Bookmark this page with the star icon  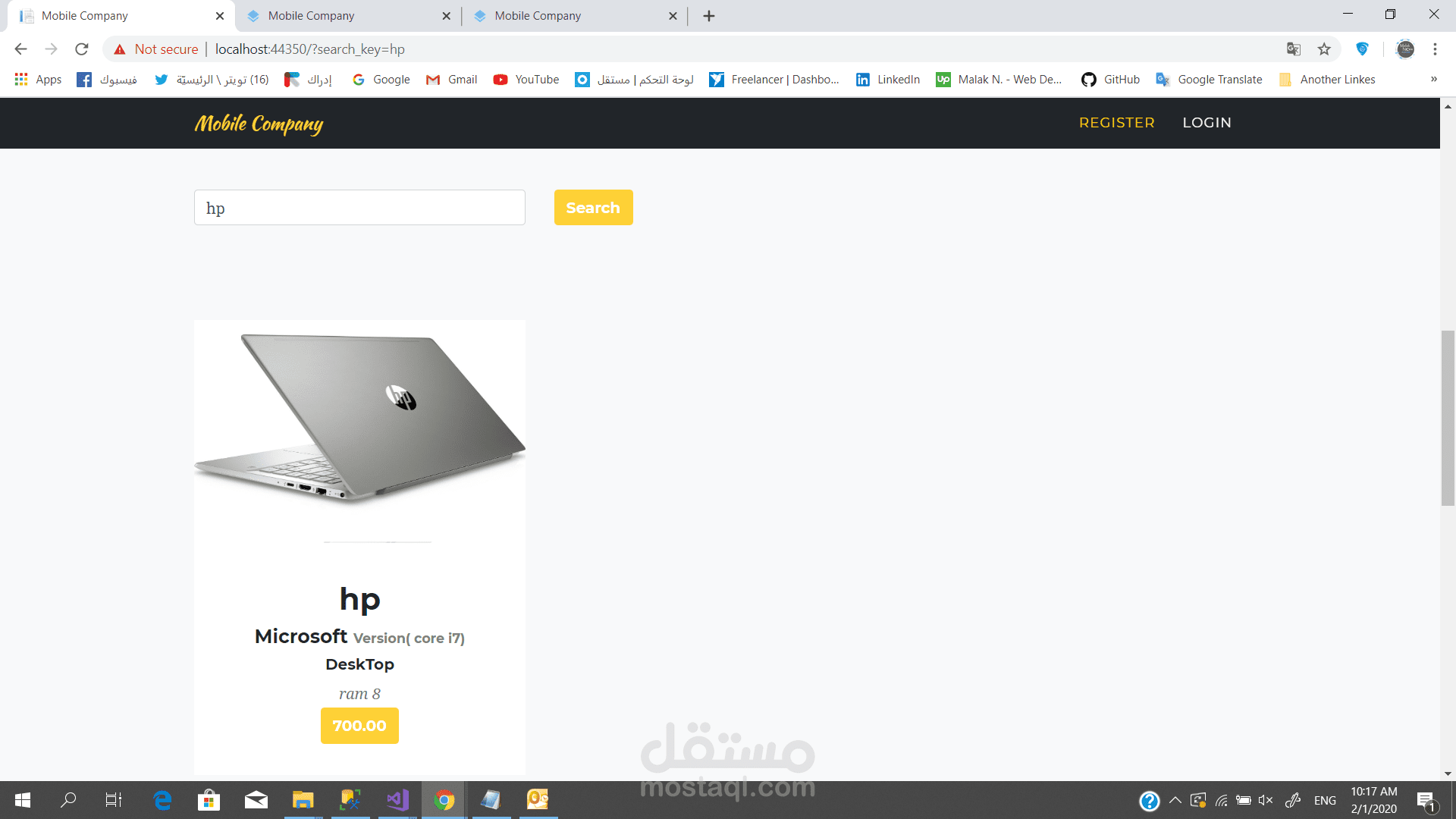coord(1324,49)
